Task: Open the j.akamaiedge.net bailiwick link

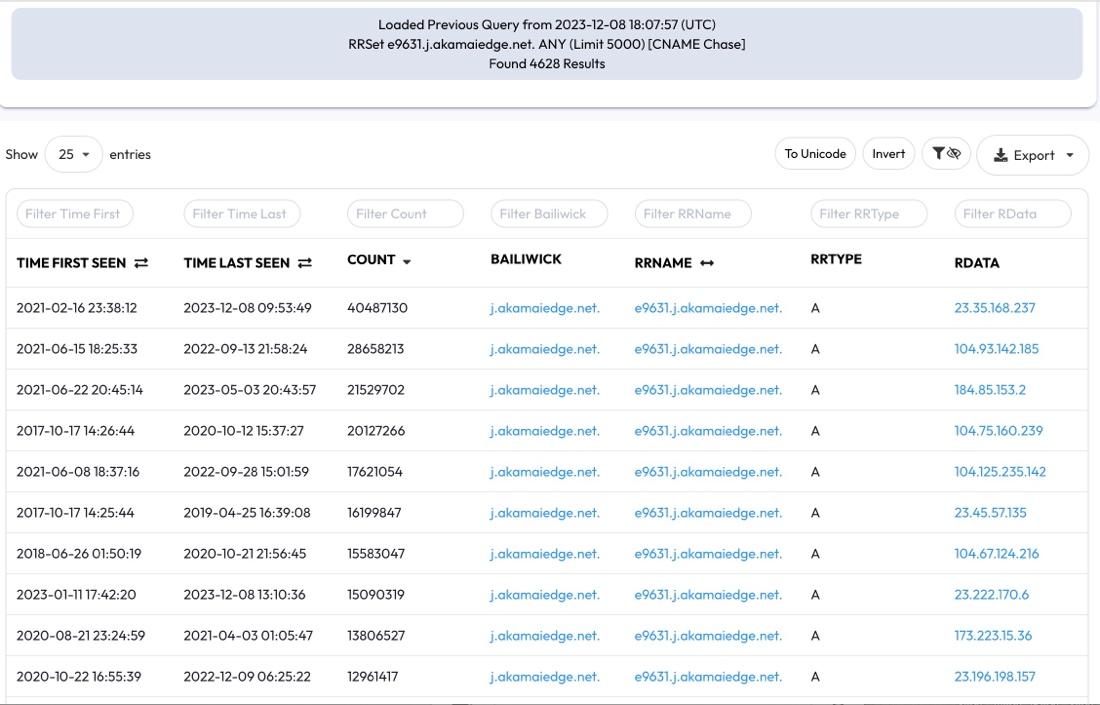Action: pyautogui.click(x=543, y=307)
